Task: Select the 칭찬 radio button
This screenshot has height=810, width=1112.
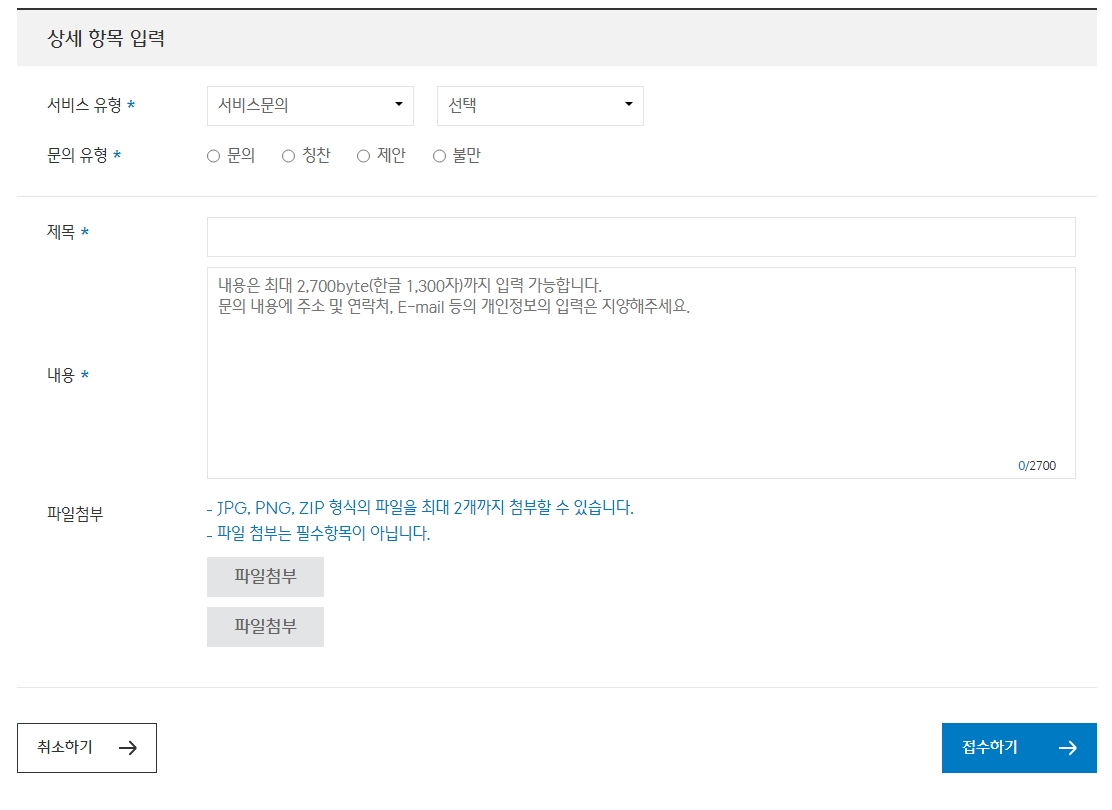Action: point(288,155)
